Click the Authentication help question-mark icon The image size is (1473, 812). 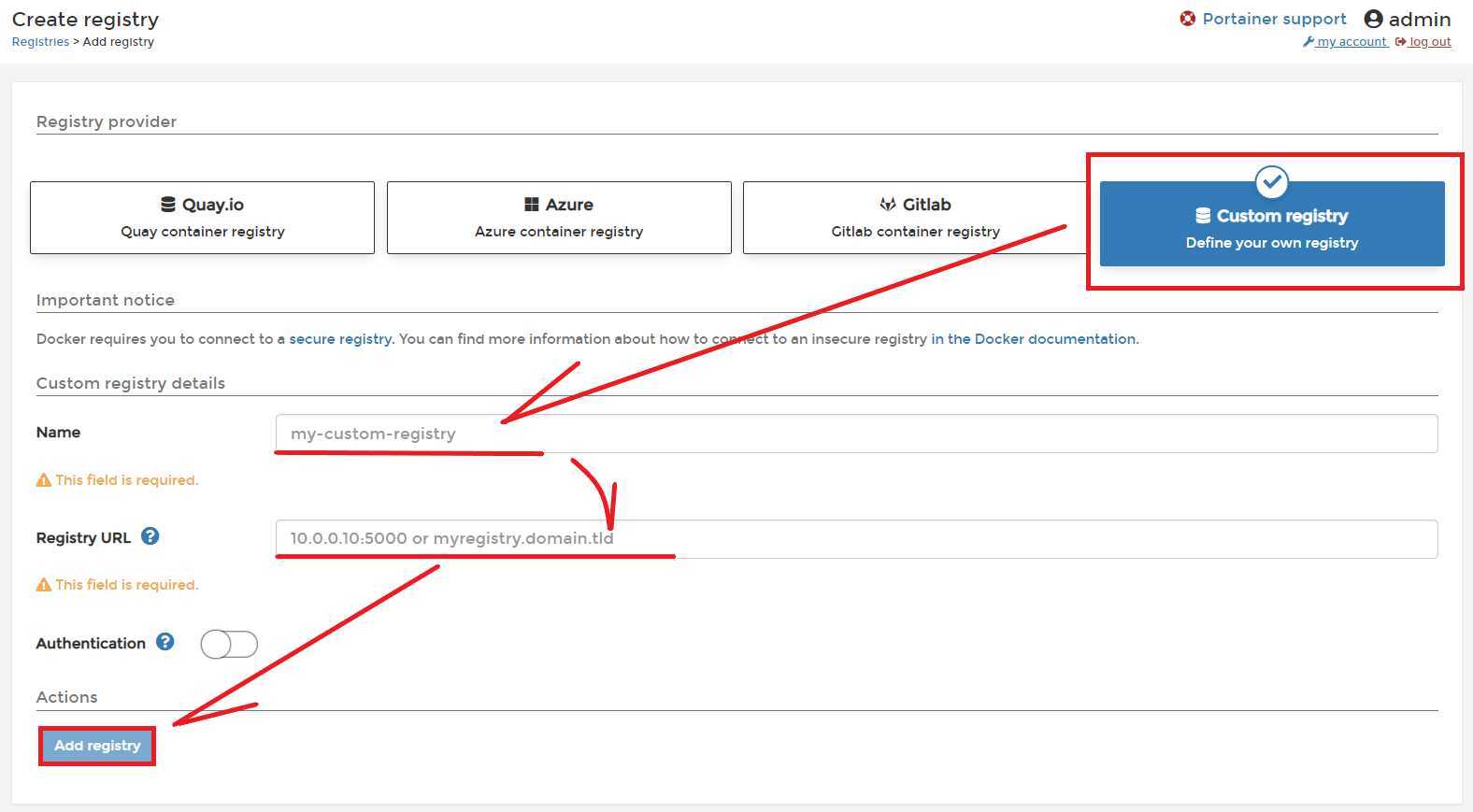pos(165,642)
